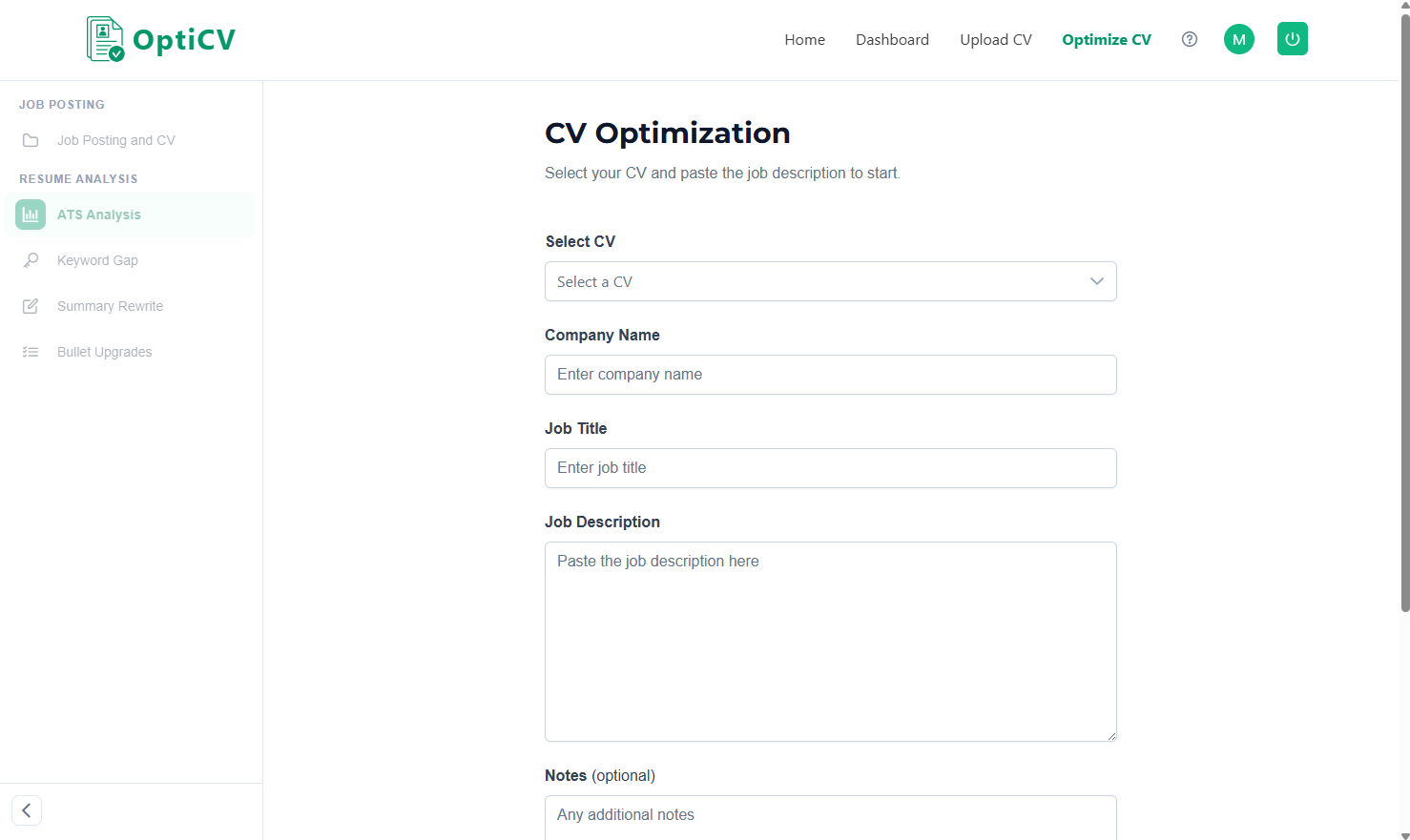
Task: Open the Select a CV dropdown
Action: (831, 281)
